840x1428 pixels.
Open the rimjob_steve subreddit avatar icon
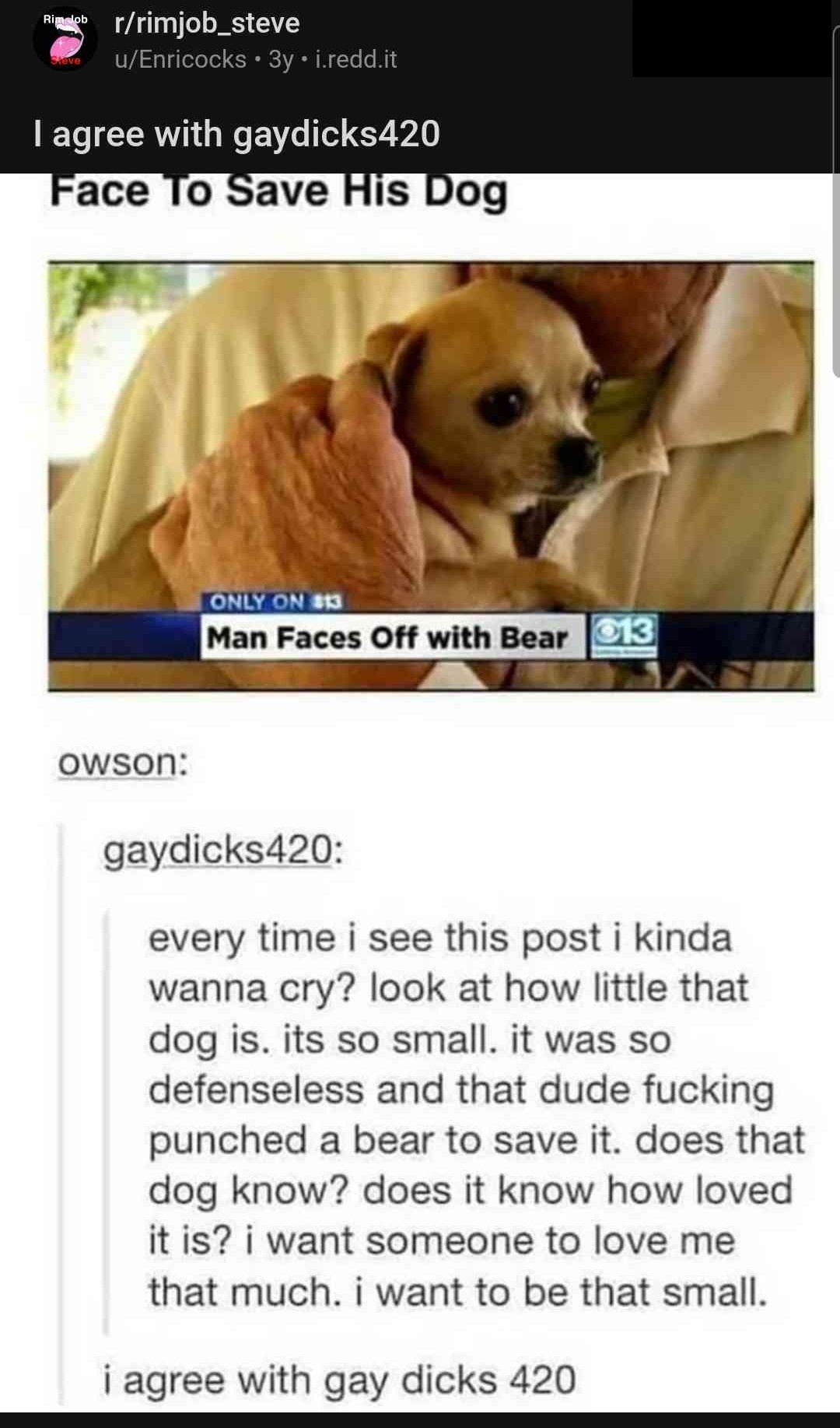(65, 39)
